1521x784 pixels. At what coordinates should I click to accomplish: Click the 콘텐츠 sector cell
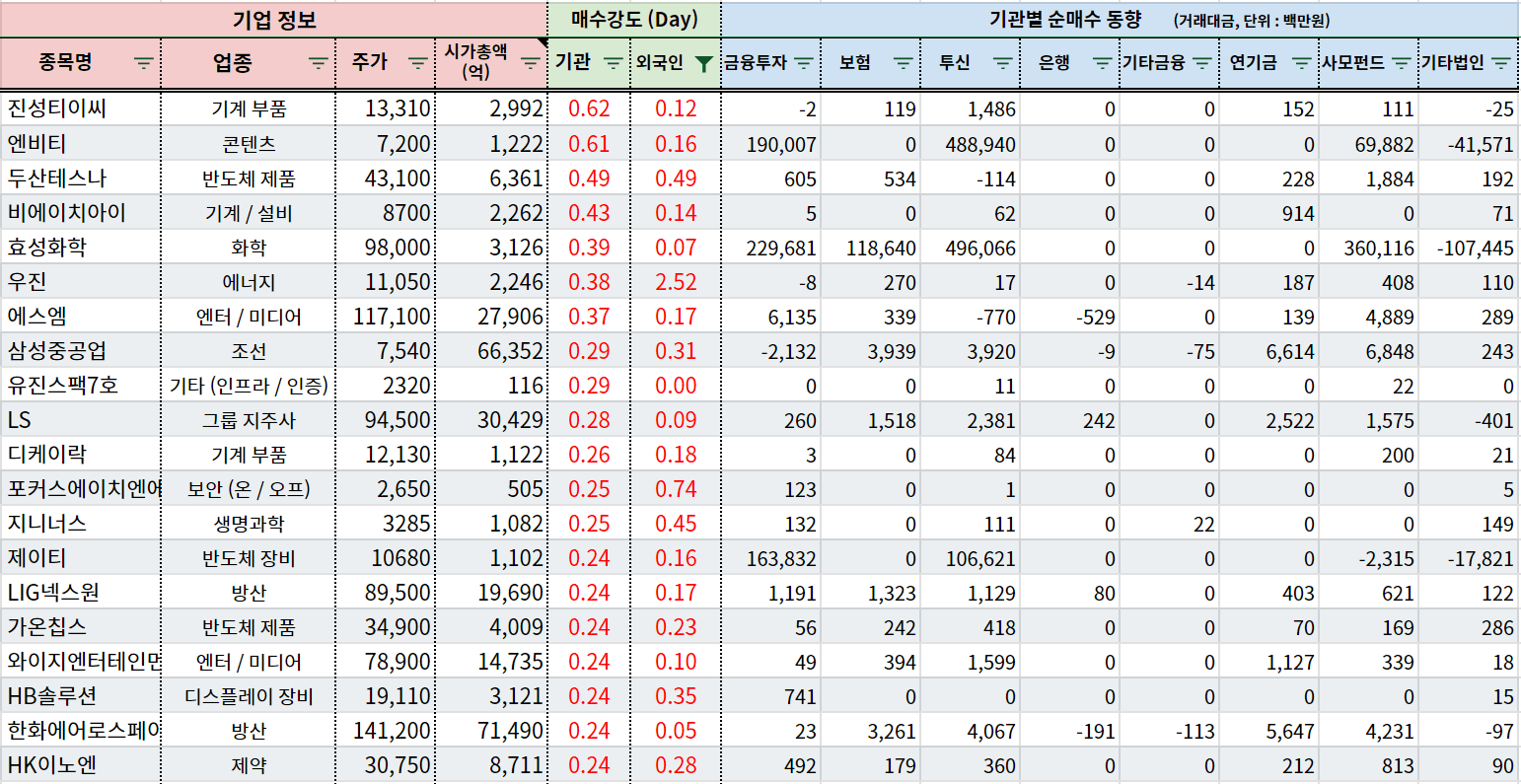[x=249, y=143]
